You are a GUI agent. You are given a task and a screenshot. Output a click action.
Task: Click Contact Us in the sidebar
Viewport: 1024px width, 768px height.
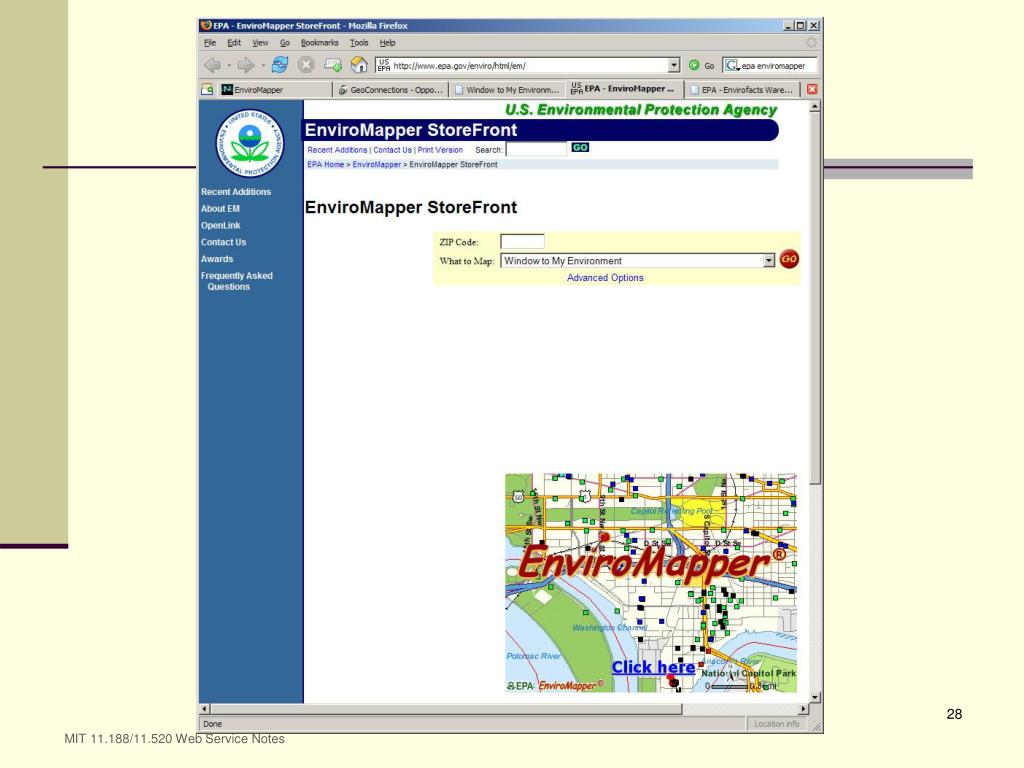(223, 242)
